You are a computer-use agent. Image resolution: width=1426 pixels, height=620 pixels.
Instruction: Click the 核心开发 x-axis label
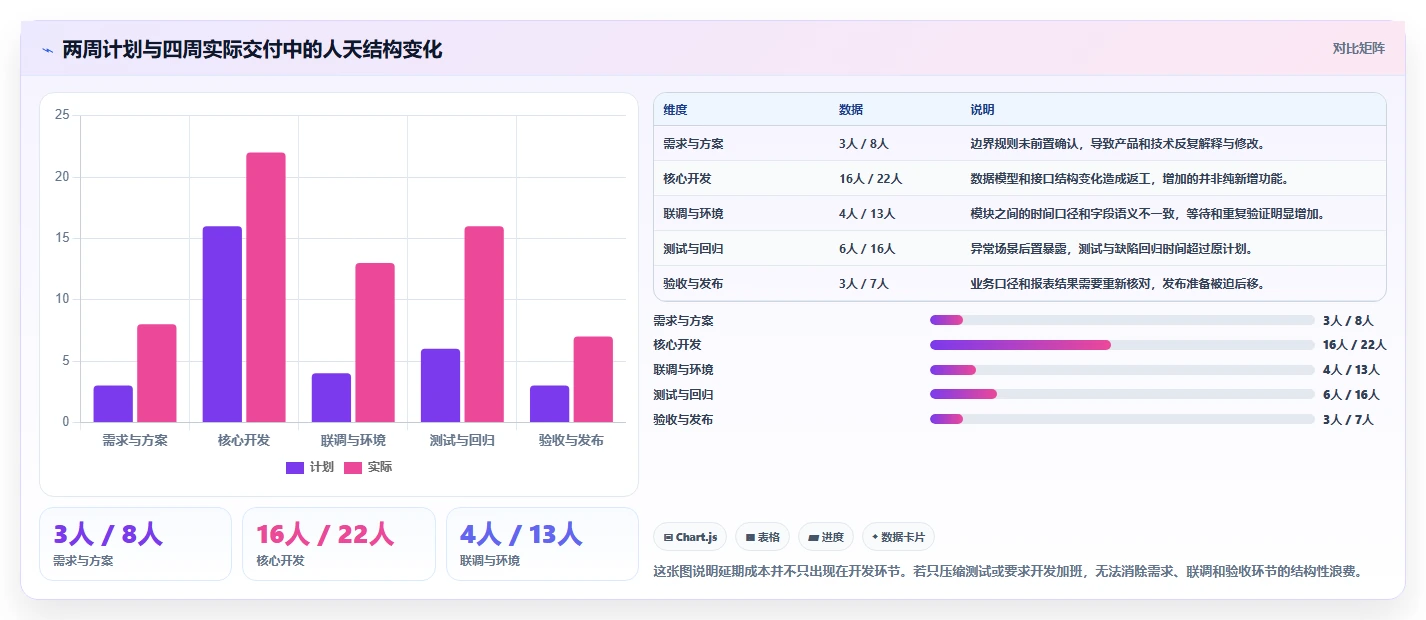[244, 440]
